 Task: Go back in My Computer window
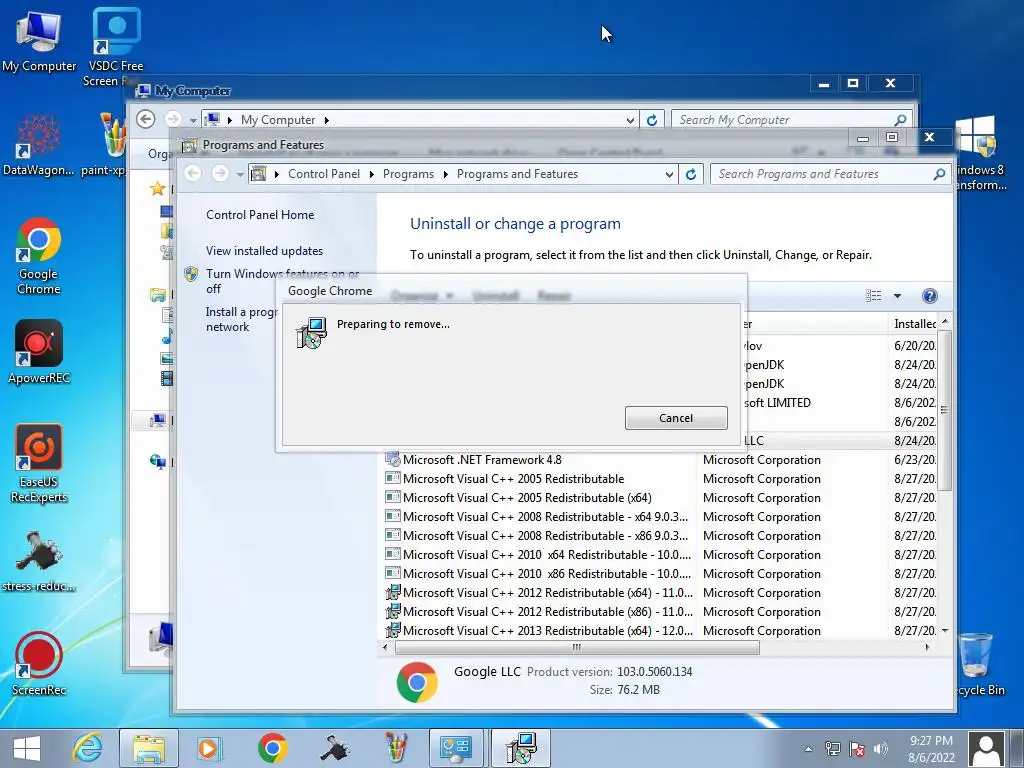[x=146, y=120]
